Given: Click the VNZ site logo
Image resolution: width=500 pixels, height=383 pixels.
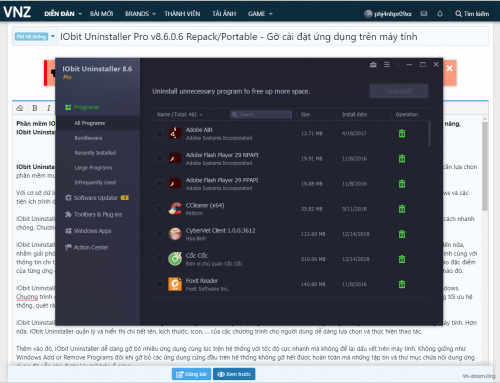Looking at the screenshot, I should tap(17, 12).
